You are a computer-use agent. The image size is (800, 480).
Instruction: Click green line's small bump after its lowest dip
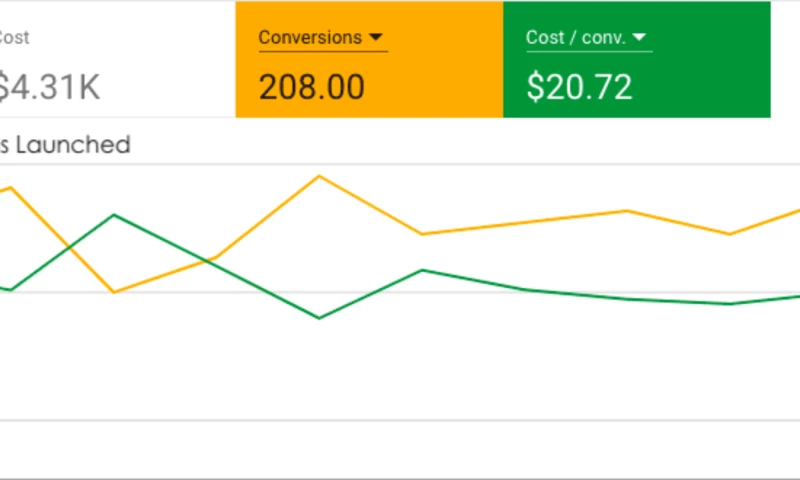tap(423, 270)
